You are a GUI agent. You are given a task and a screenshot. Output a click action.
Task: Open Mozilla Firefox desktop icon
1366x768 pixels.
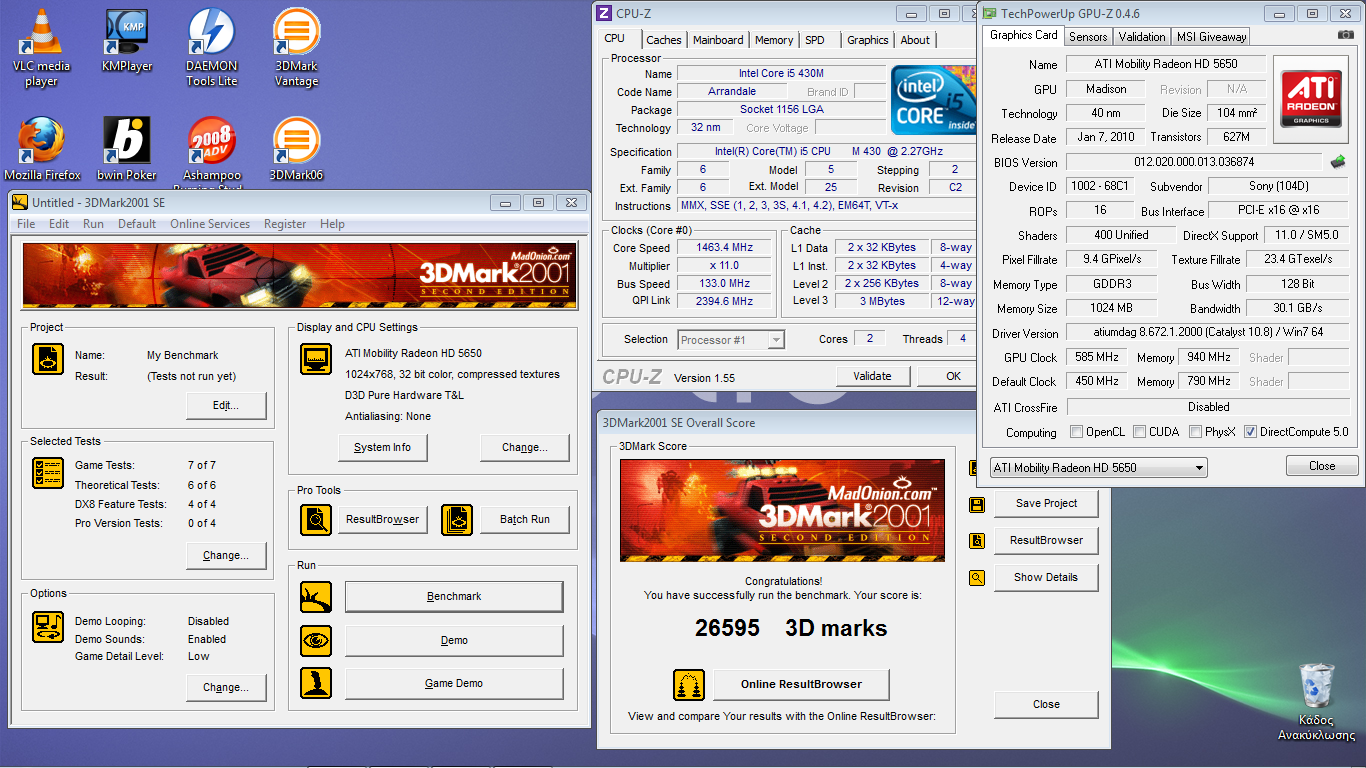point(42,149)
